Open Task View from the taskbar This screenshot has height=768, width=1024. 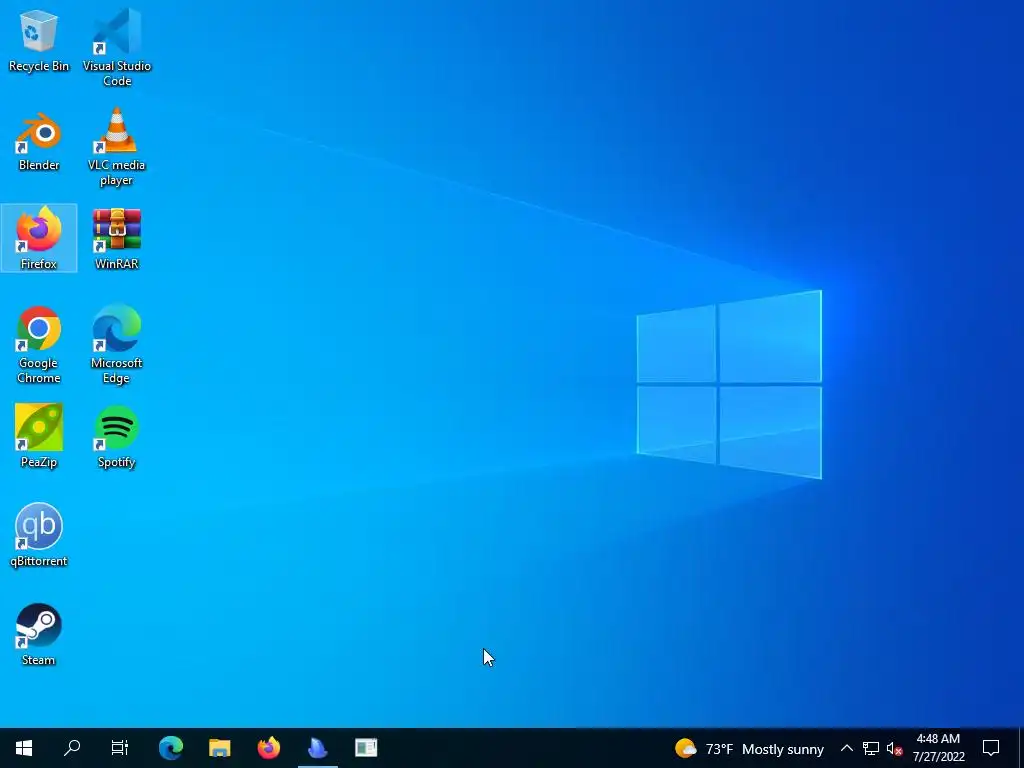coord(120,748)
